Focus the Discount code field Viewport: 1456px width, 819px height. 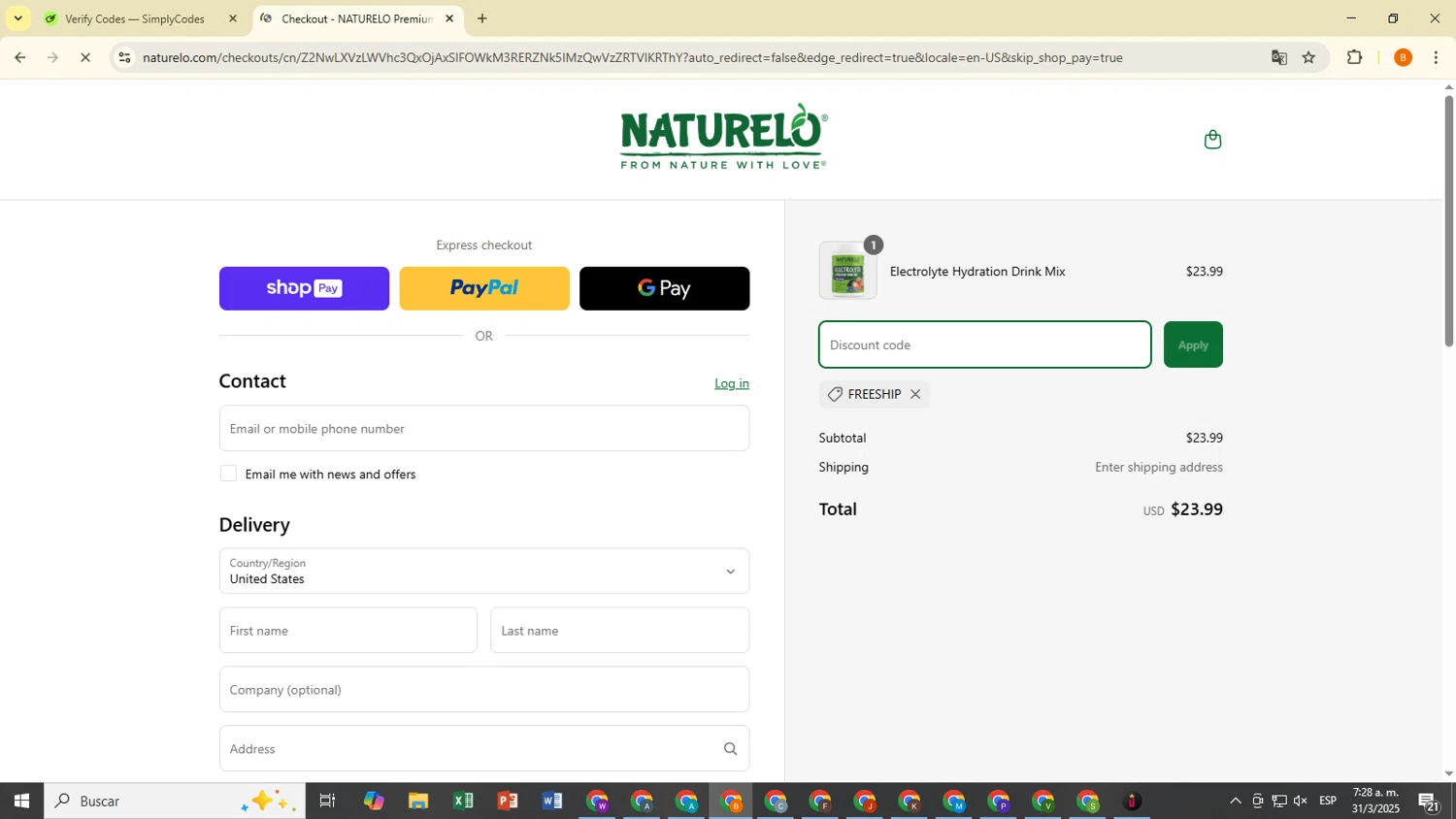pos(985,344)
